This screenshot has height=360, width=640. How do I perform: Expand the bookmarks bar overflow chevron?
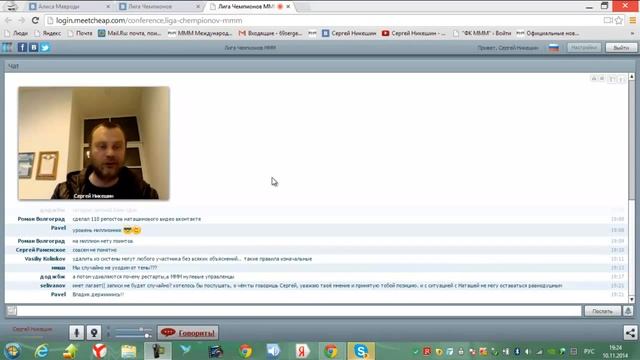[633, 33]
